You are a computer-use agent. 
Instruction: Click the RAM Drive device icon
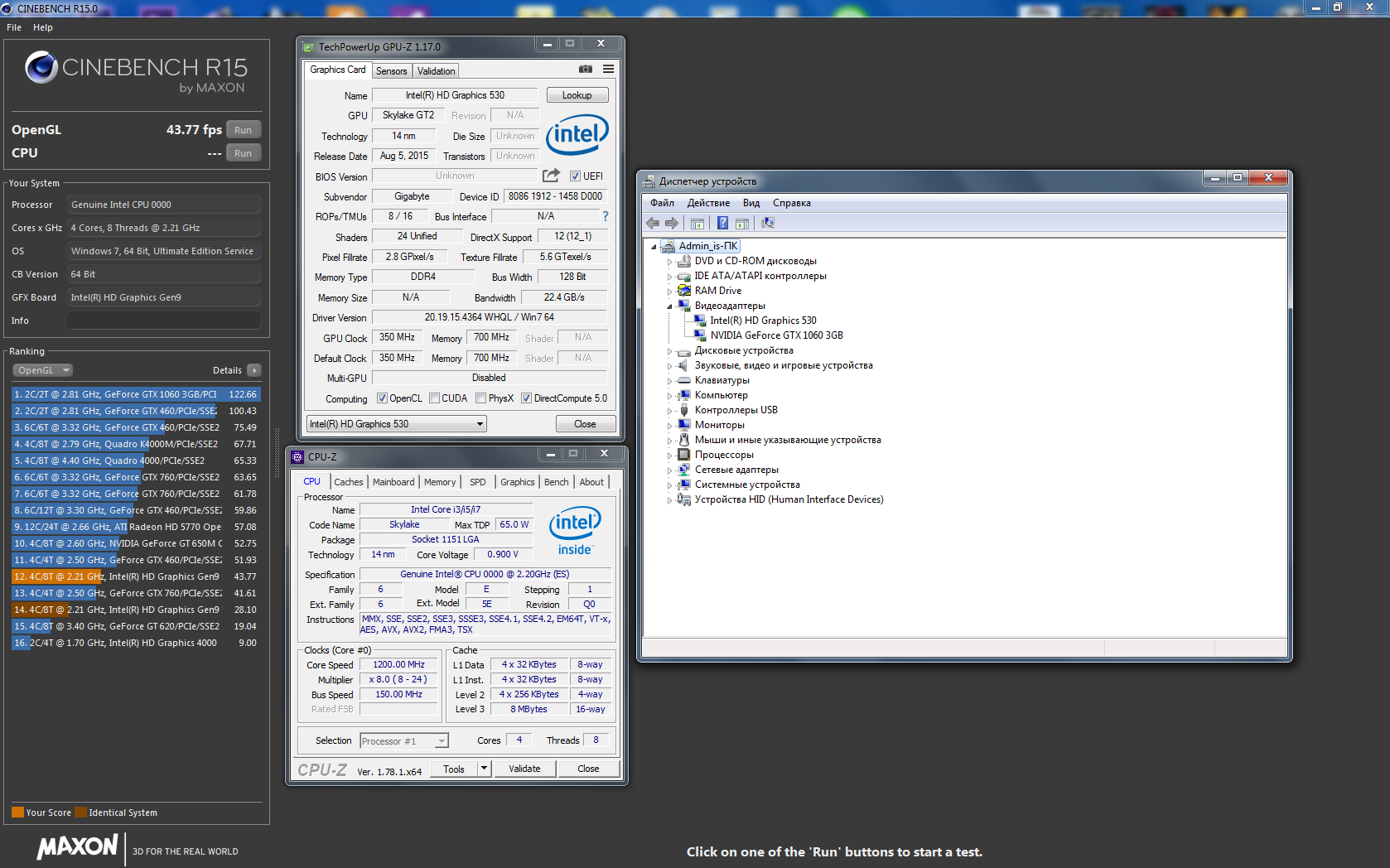[684, 291]
